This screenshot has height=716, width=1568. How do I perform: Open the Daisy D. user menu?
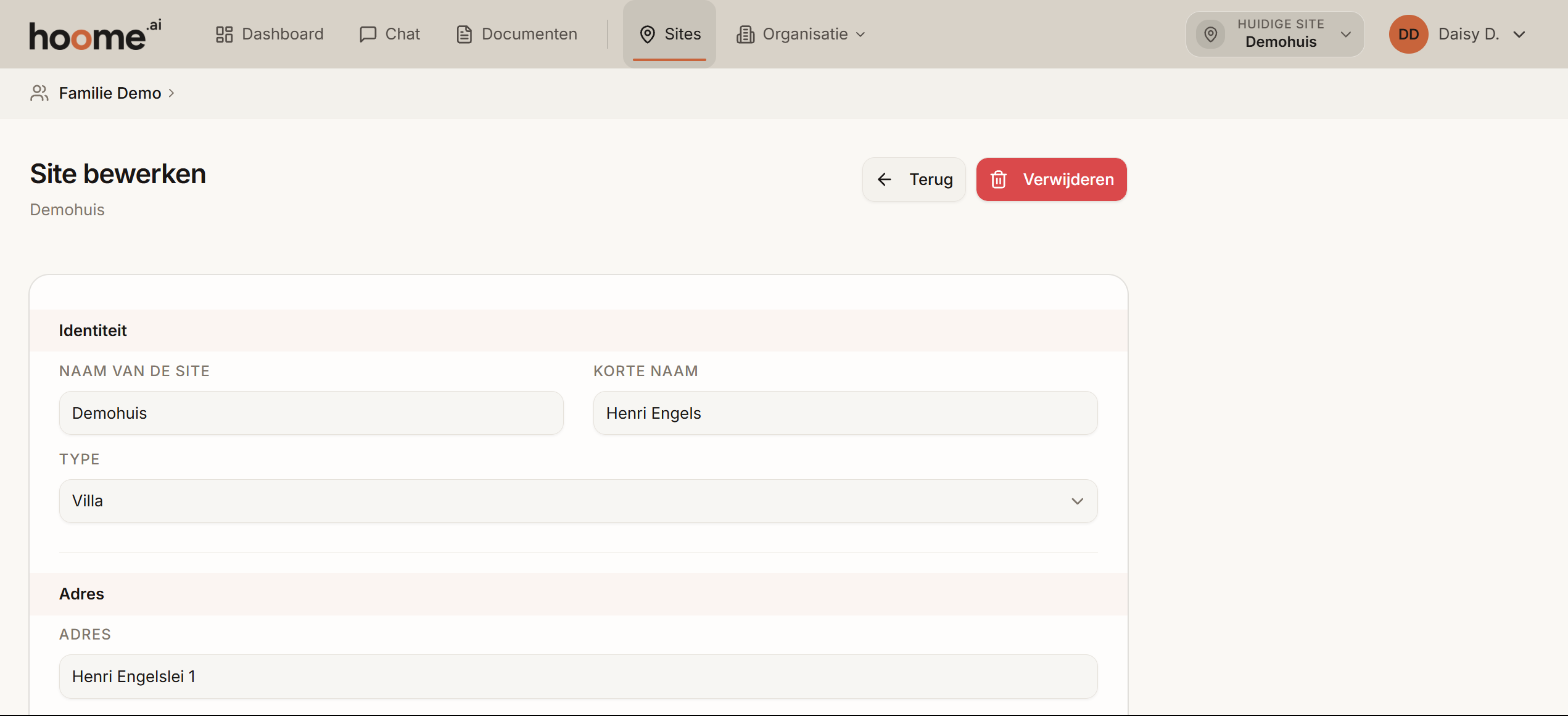pyautogui.click(x=1458, y=34)
